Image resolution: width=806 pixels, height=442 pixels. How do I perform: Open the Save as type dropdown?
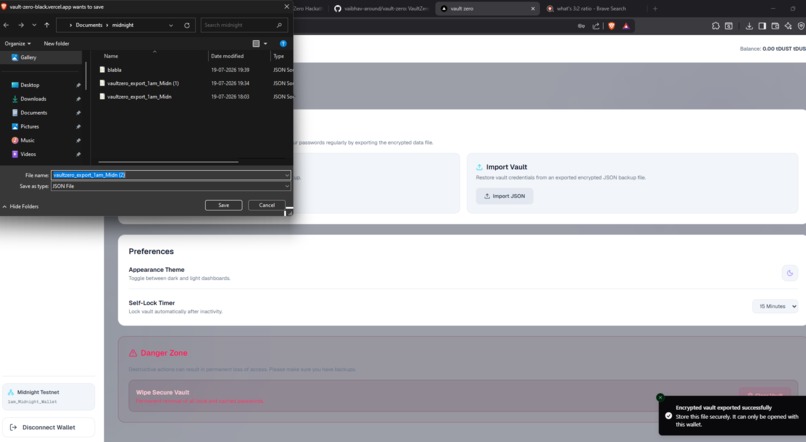[x=171, y=187]
